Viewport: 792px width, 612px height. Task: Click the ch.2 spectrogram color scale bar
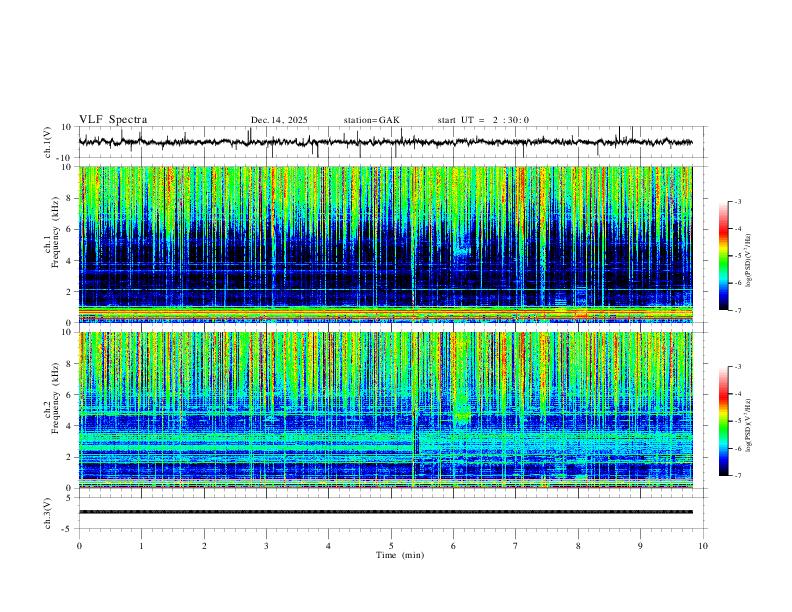pos(723,421)
